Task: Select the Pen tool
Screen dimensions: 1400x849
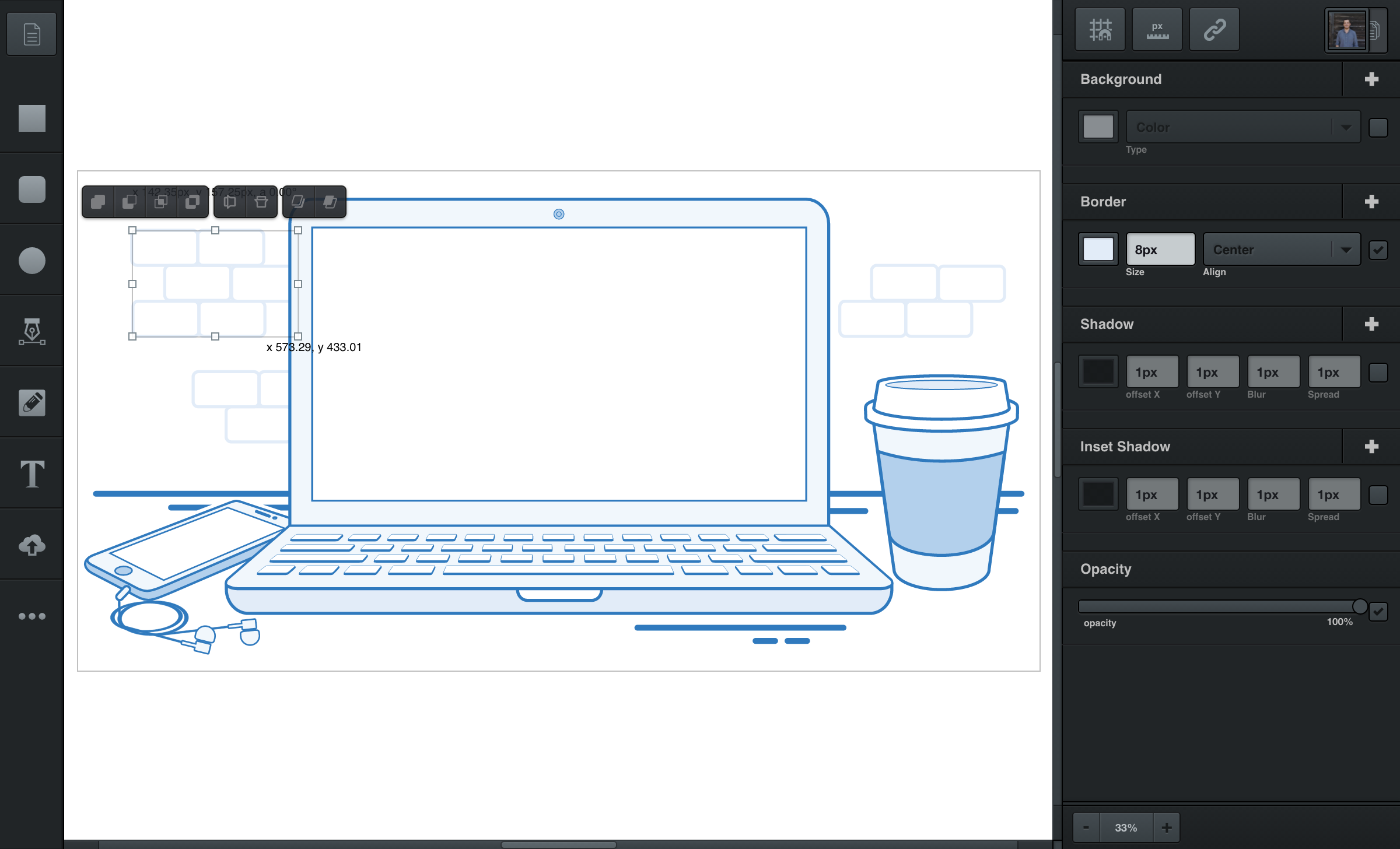Action: pos(32,332)
